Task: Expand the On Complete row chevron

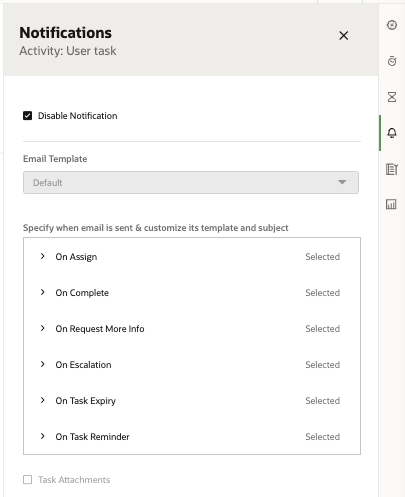Action: coord(43,292)
